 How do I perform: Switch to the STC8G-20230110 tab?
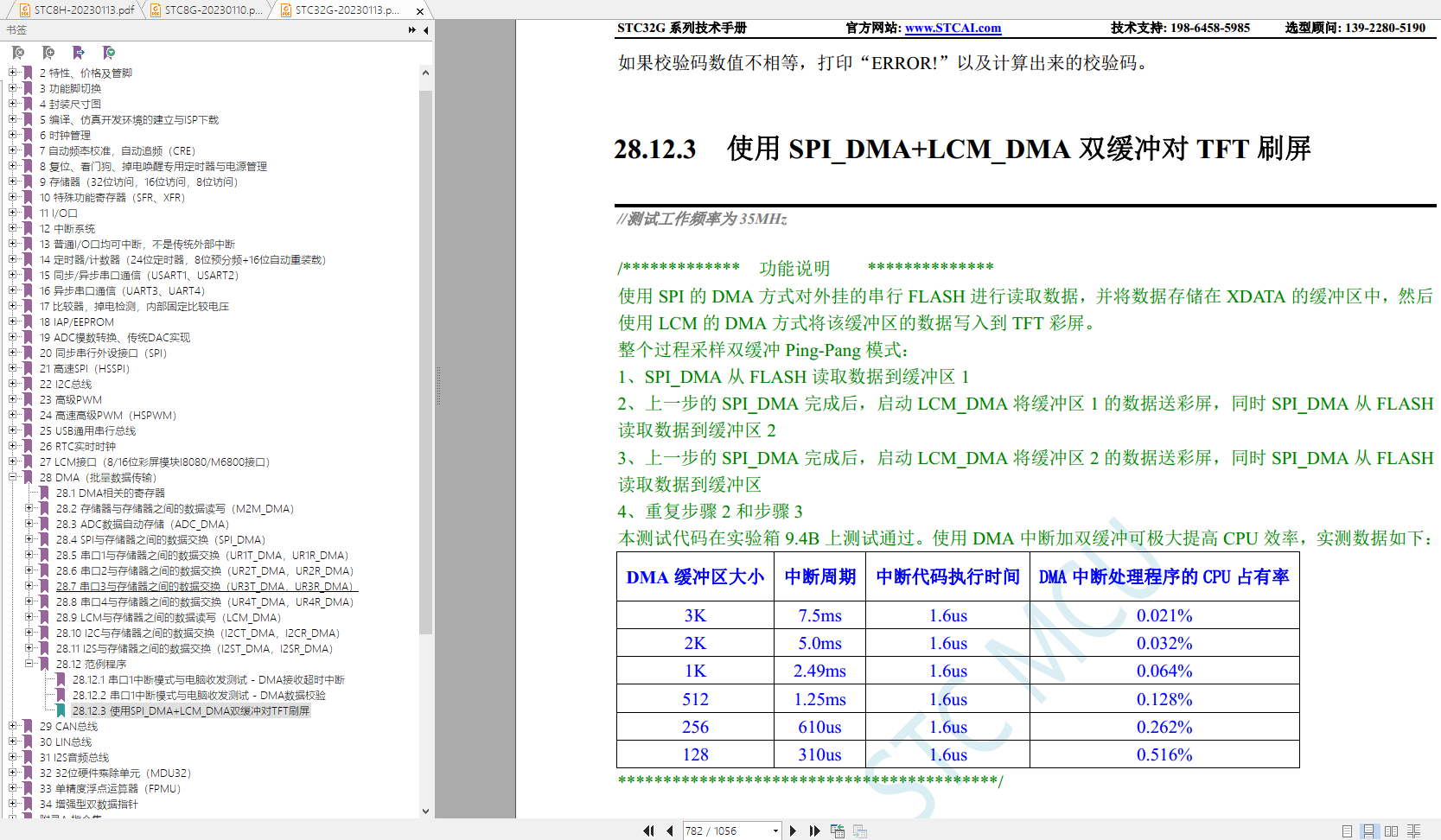(207, 10)
